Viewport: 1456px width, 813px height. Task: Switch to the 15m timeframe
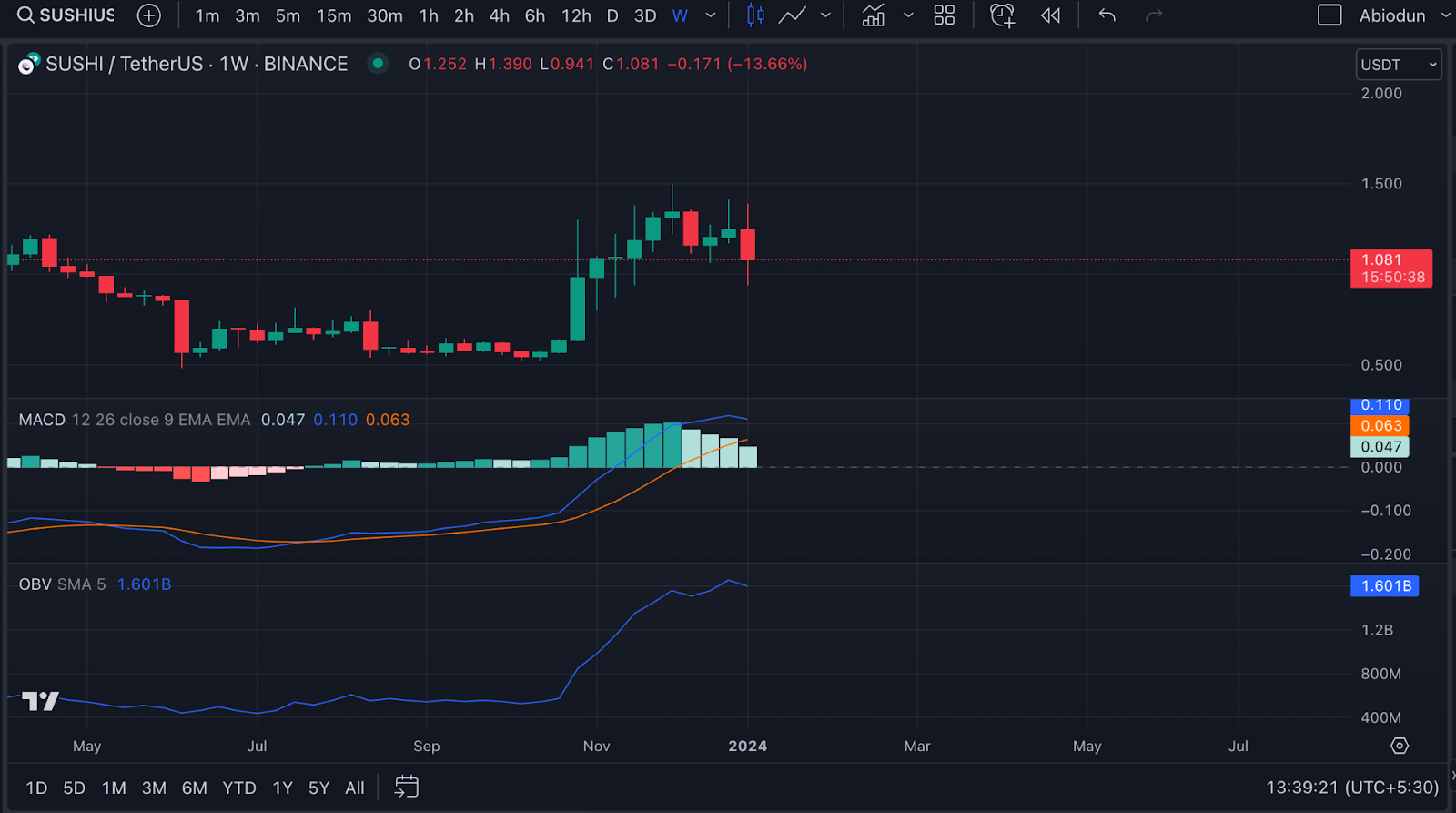tap(334, 15)
